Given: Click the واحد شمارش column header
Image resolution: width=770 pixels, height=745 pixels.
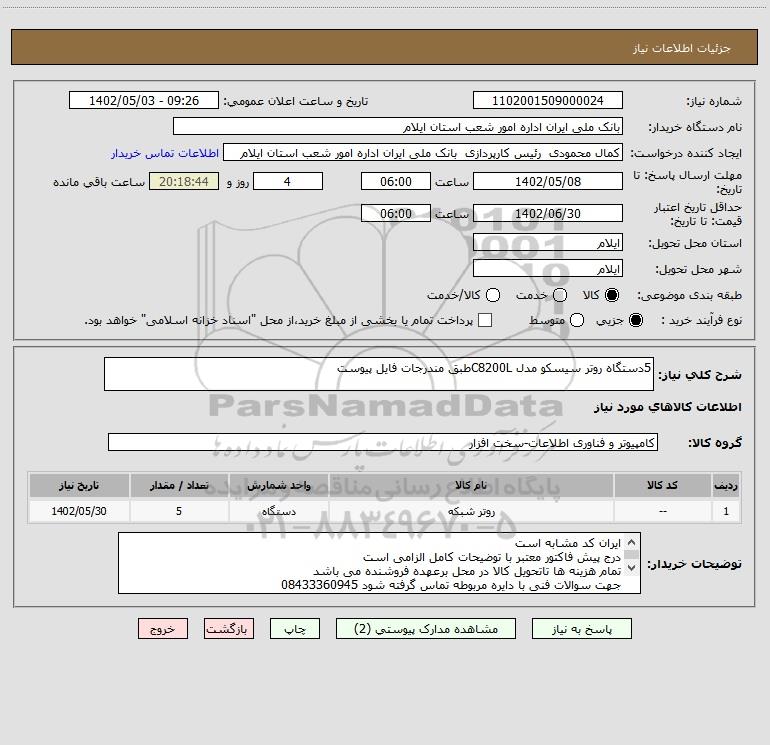Looking at the screenshot, I should coord(278,485).
